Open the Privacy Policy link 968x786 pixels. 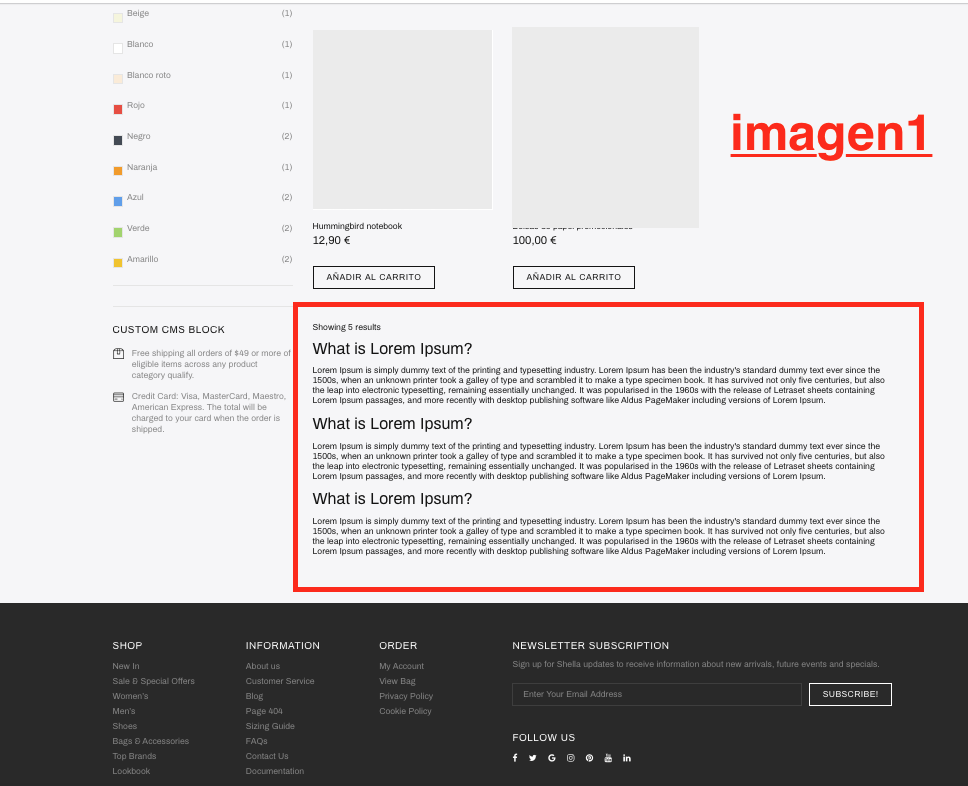[x=406, y=696]
